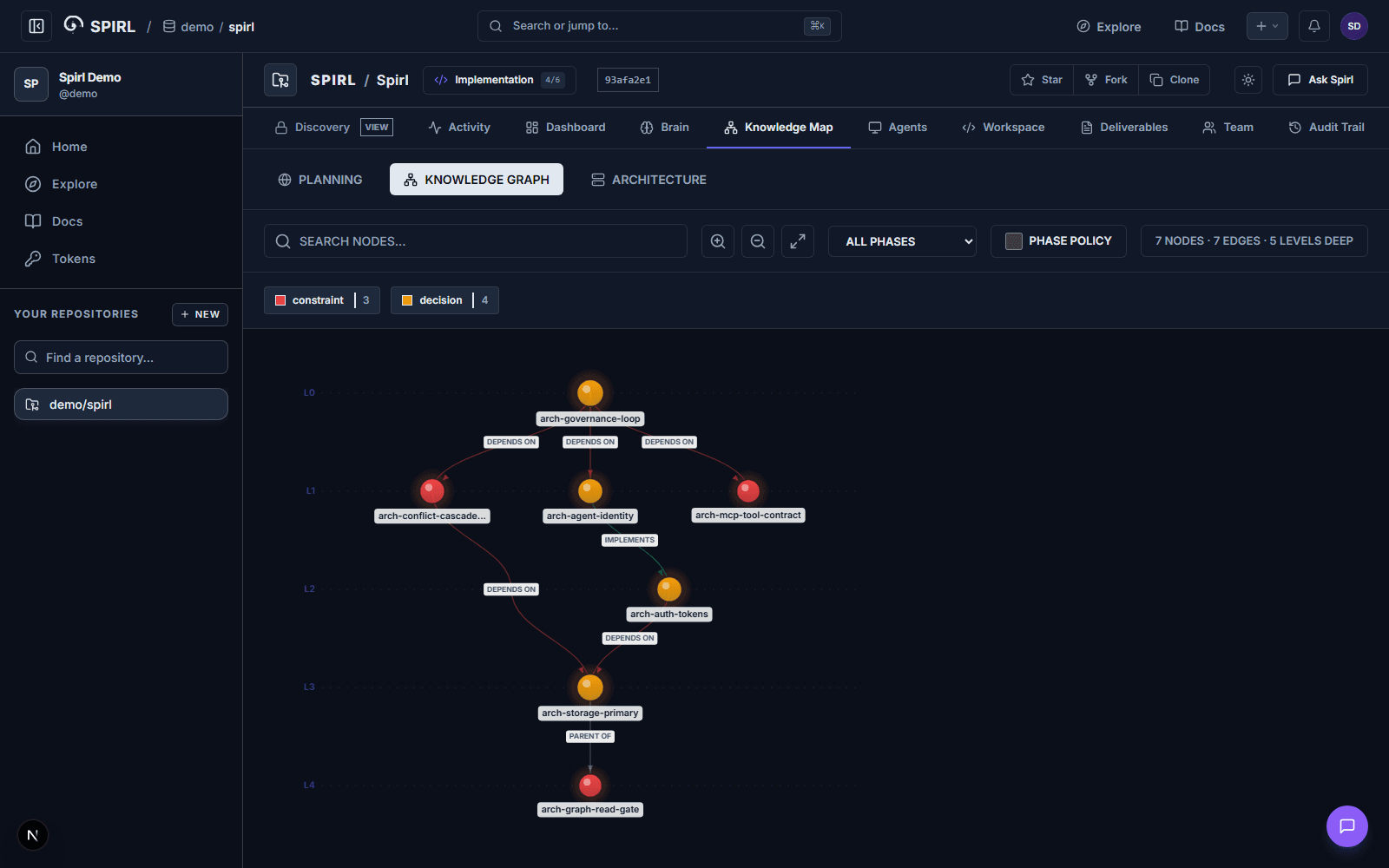The height and width of the screenshot is (868, 1389).
Task: Open the SD user avatar menu
Action: pos(1354,26)
